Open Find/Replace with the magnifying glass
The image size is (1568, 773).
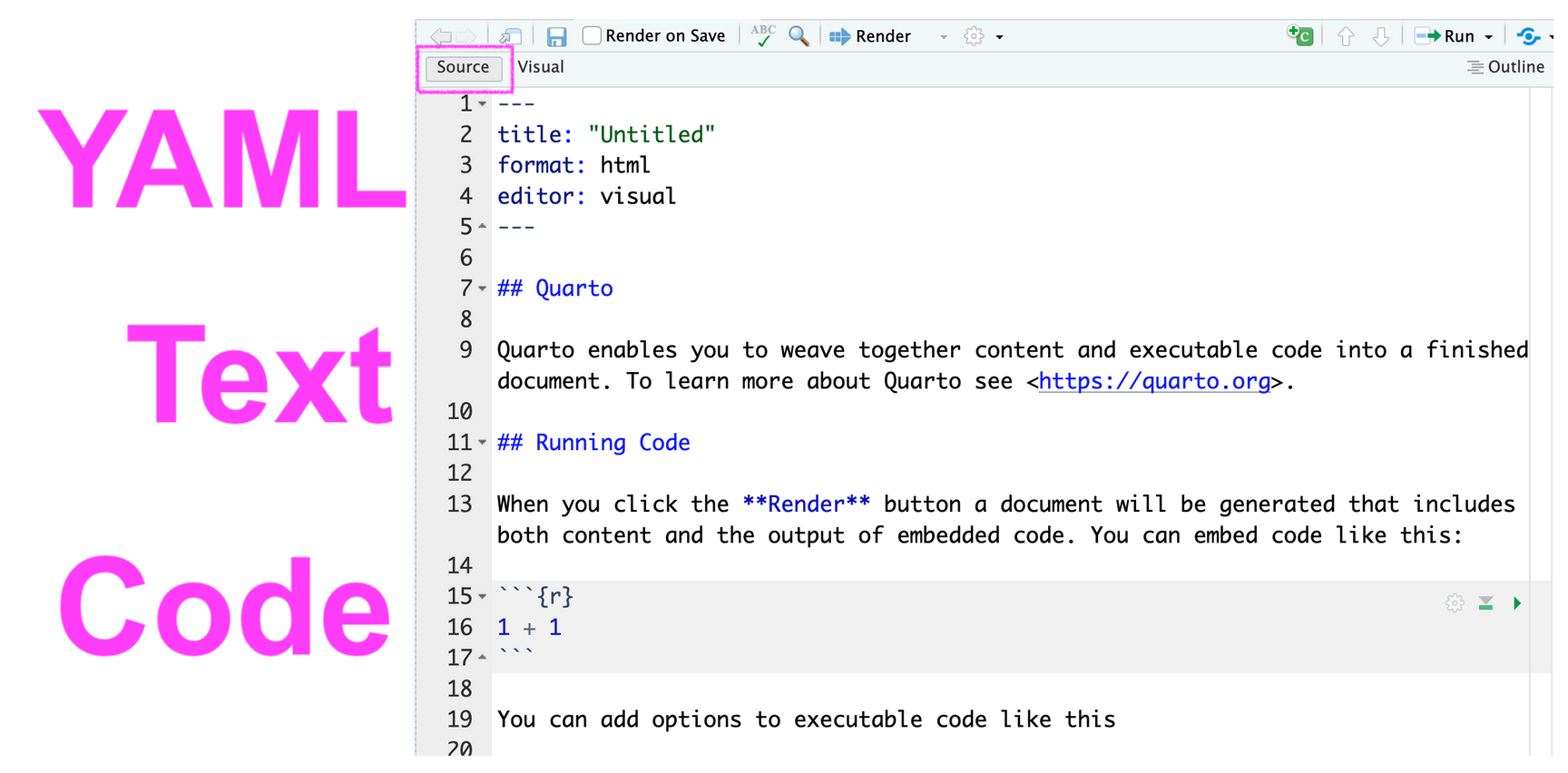(799, 36)
